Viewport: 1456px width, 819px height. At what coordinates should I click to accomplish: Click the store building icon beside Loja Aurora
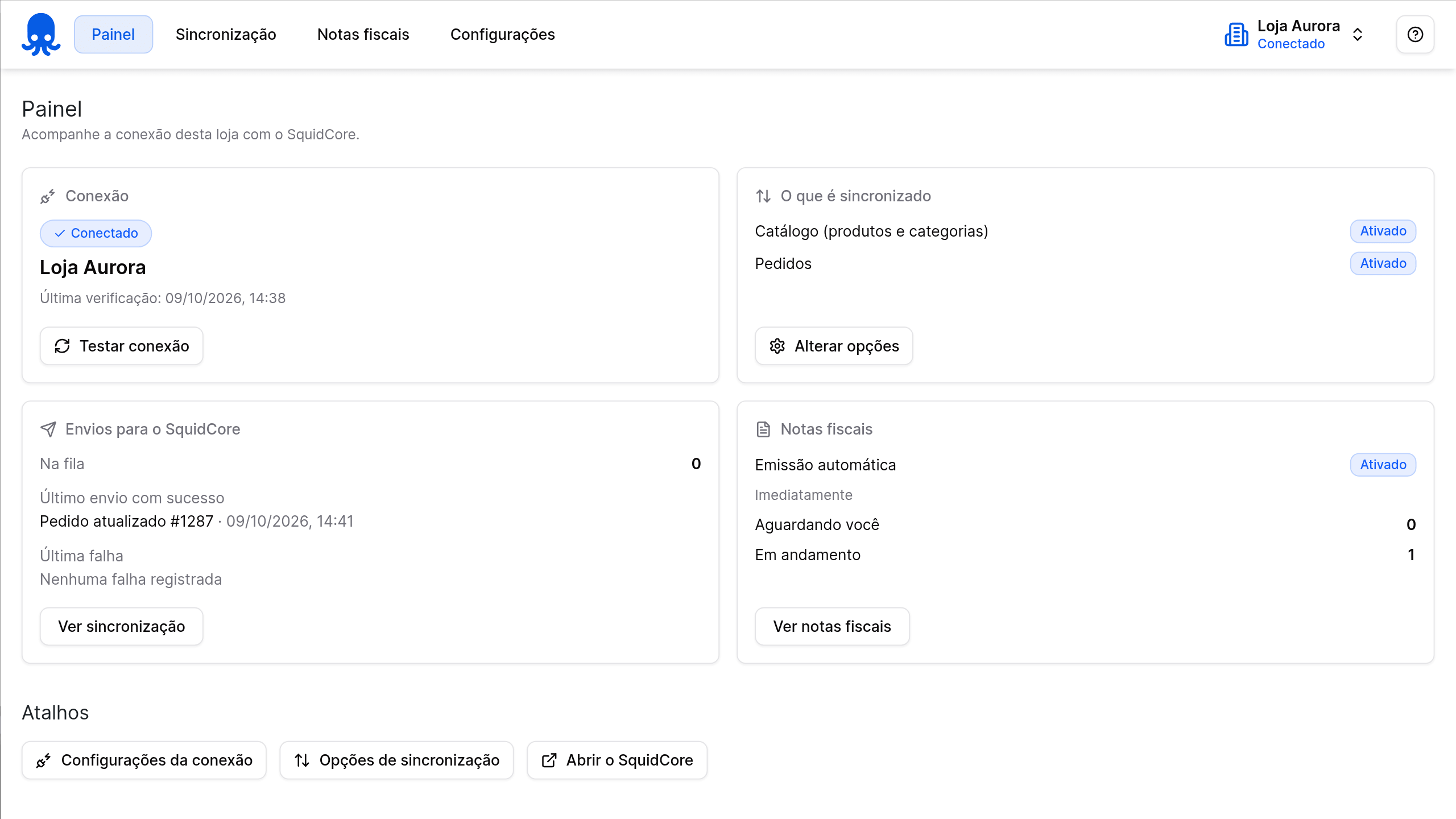[1236, 34]
